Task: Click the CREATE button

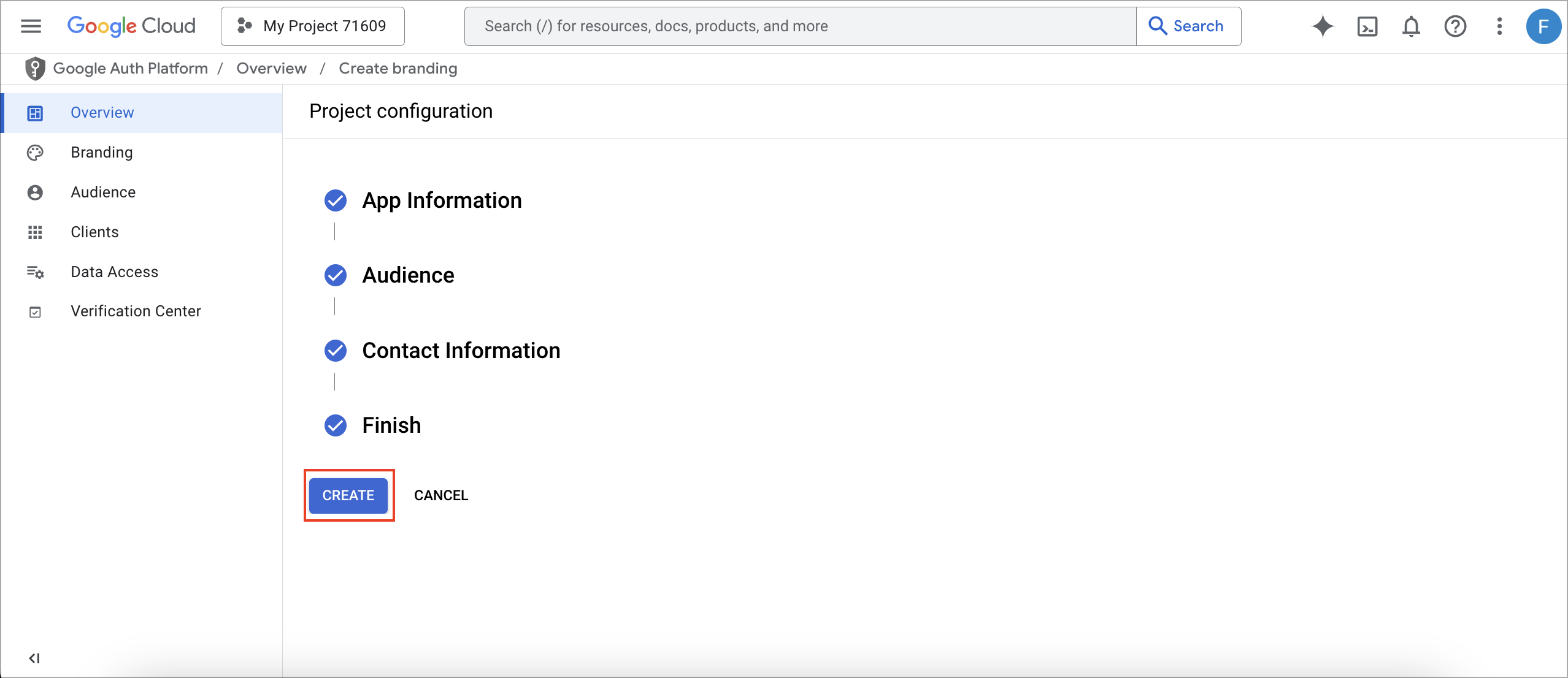Action: coord(348,495)
